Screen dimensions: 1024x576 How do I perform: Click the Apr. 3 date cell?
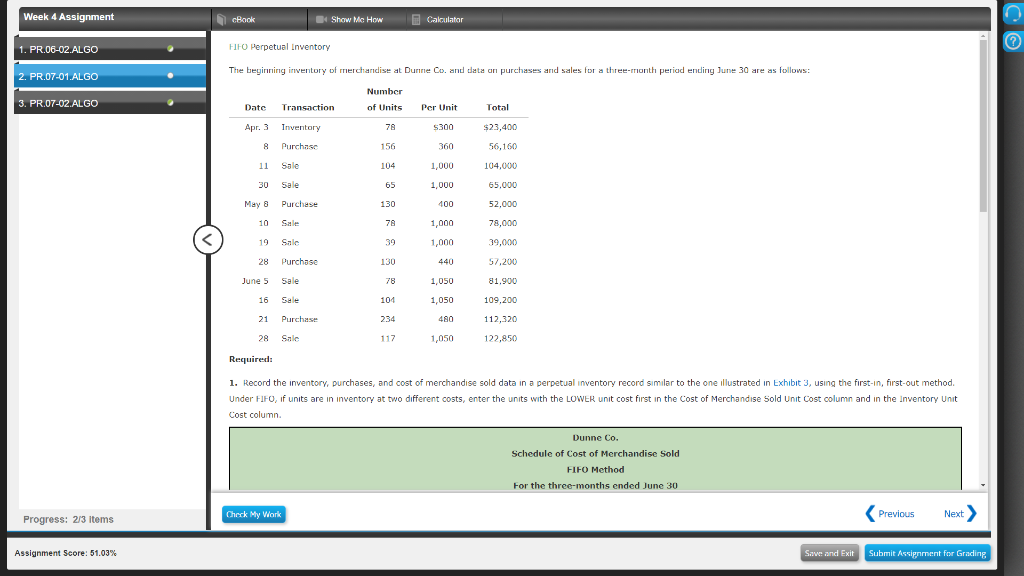257,127
